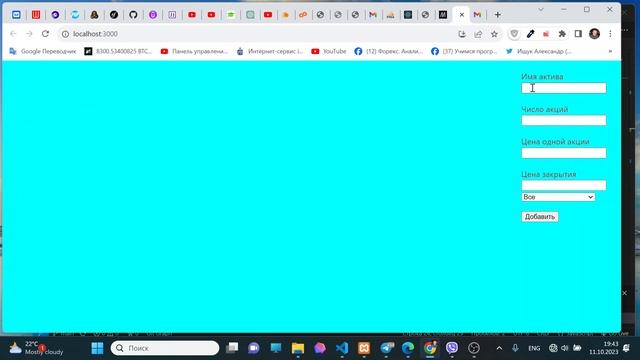Click the Число акций input field
Image resolution: width=640 pixels, height=360 pixels.
tap(564, 120)
